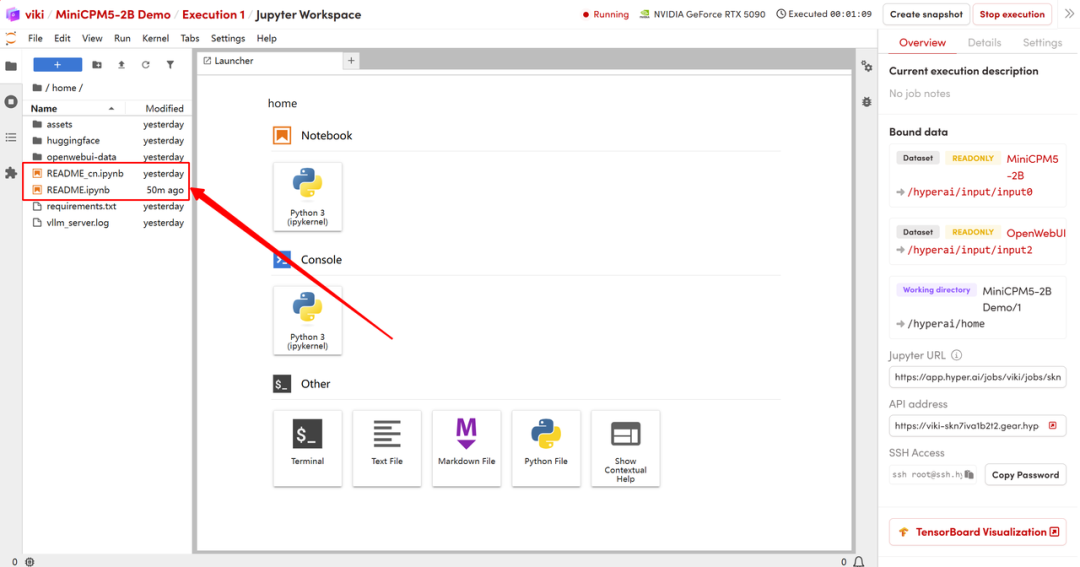Image resolution: width=1080 pixels, height=567 pixels.
Task: Open Python 3 console tile
Action: [x=307, y=320]
